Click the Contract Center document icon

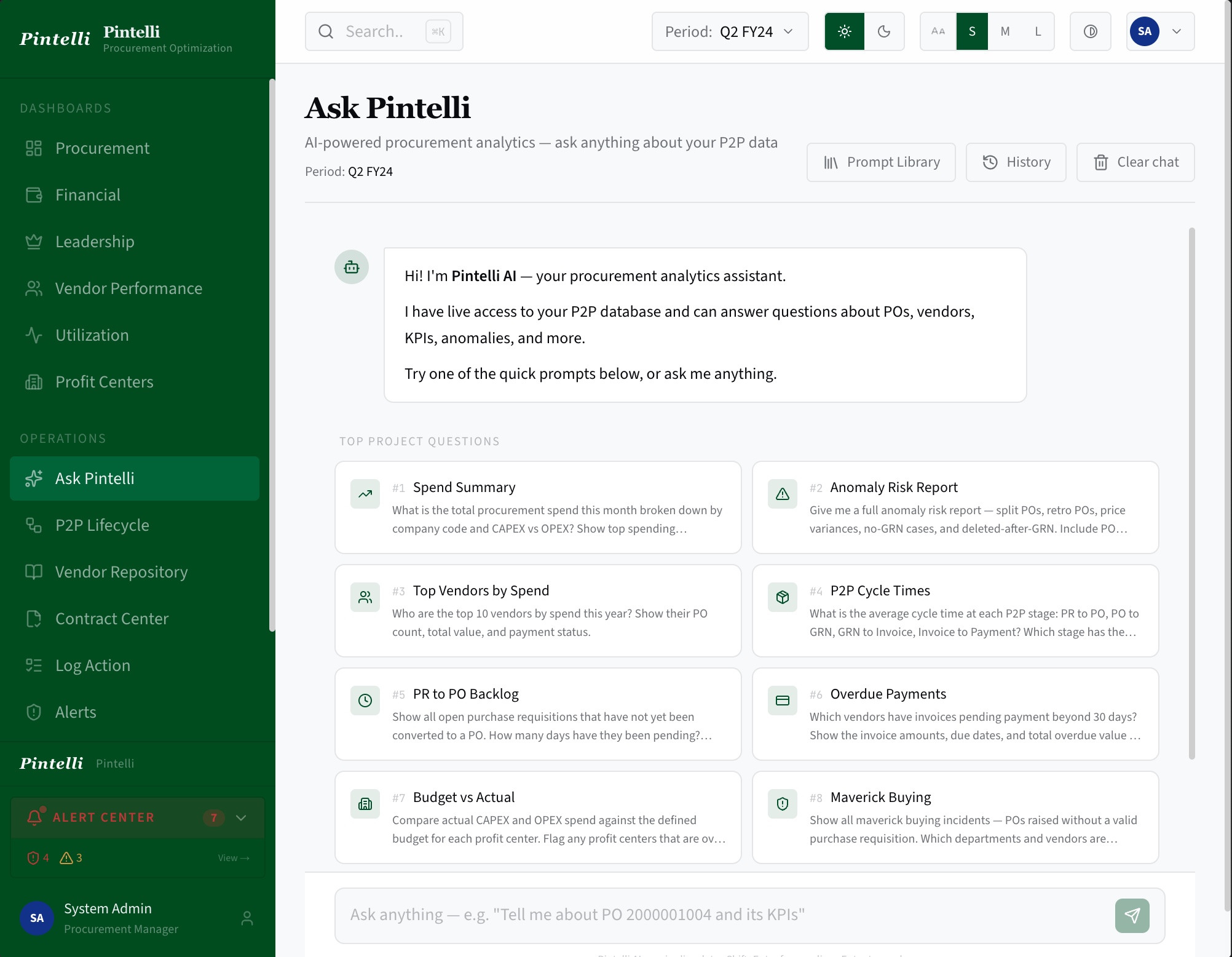click(34, 619)
